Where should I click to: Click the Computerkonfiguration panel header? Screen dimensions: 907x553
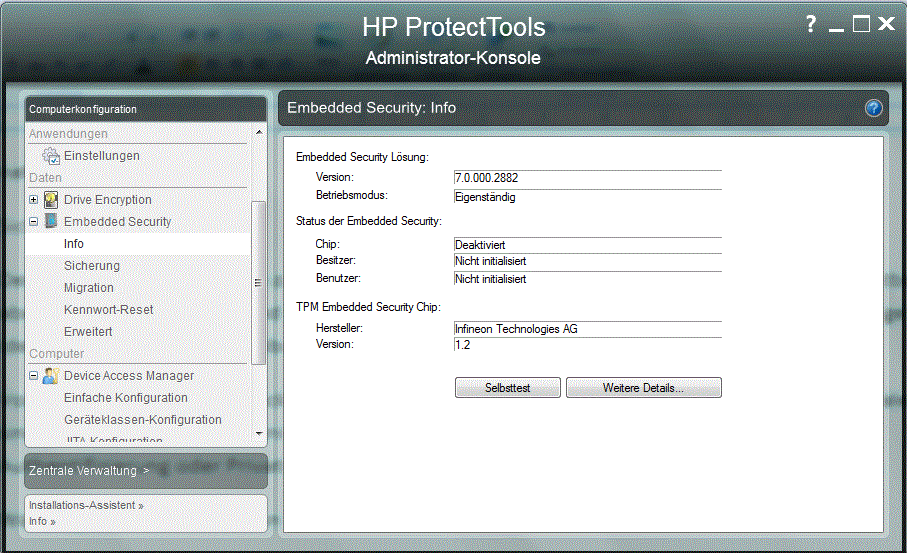[146, 109]
